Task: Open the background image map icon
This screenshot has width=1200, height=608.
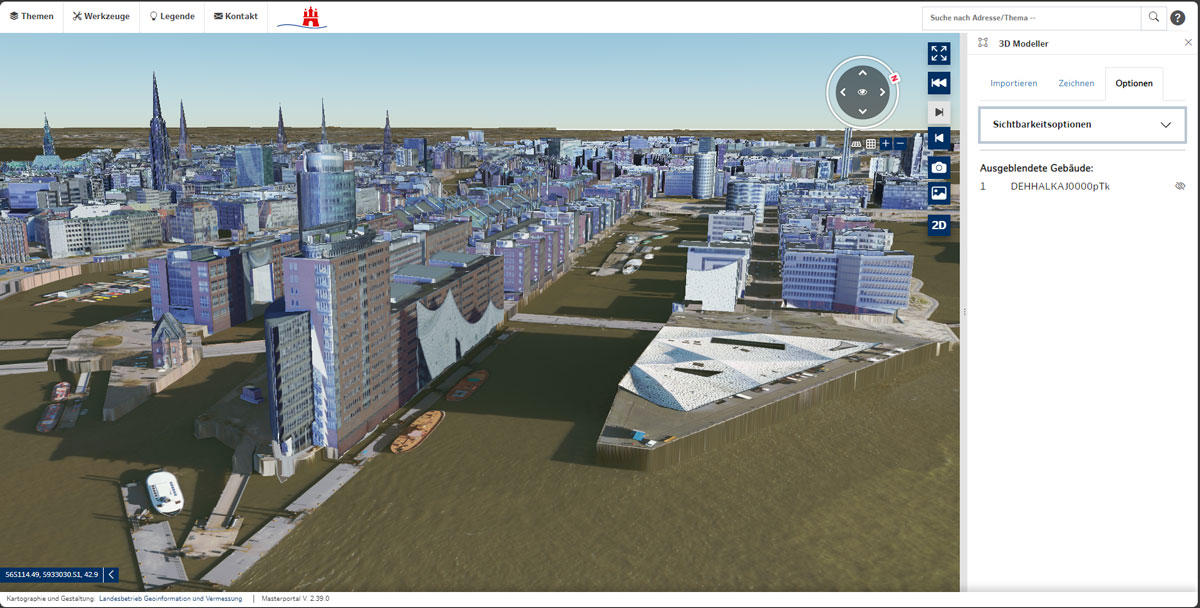Action: [x=938, y=194]
